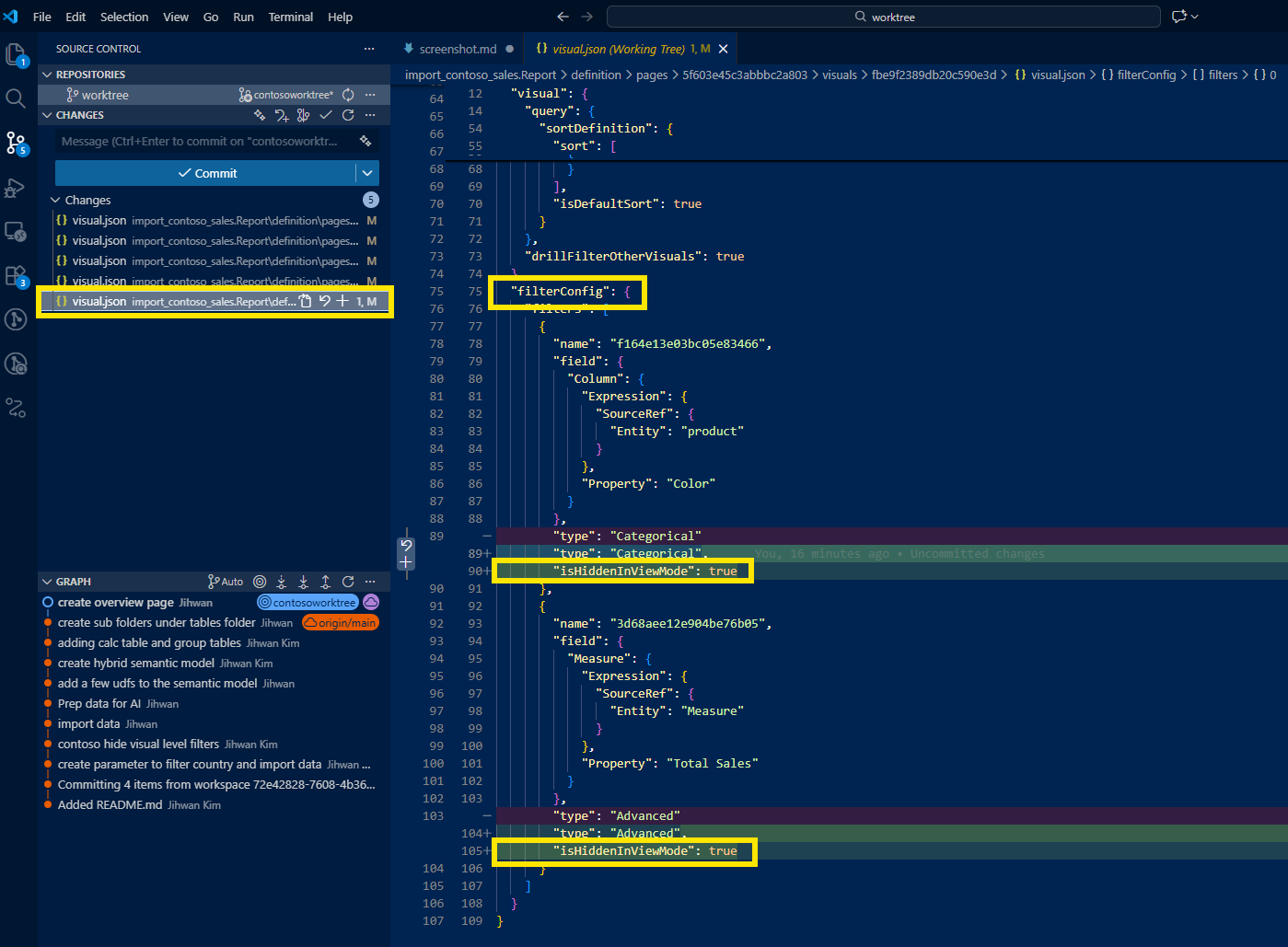1288x947 pixels.
Task: Open the Commit button dropdown arrow
Action: pyautogui.click(x=367, y=173)
